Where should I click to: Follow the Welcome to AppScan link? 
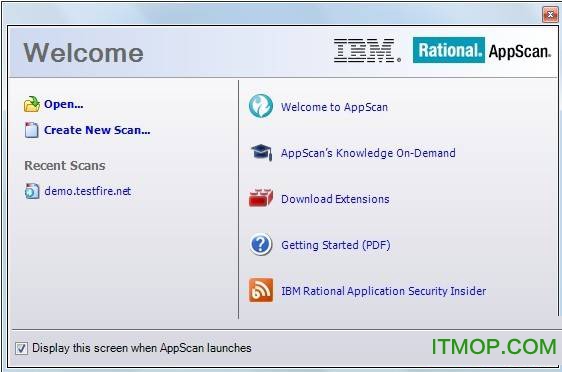pos(334,107)
